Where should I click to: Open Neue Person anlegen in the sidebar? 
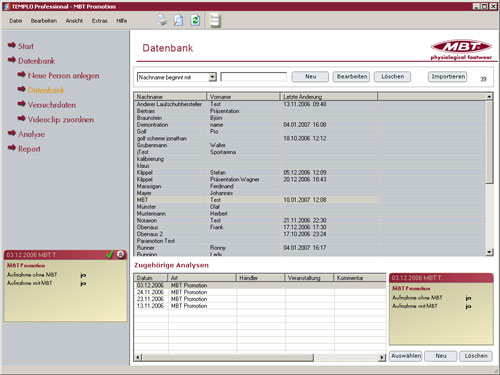click(63, 76)
